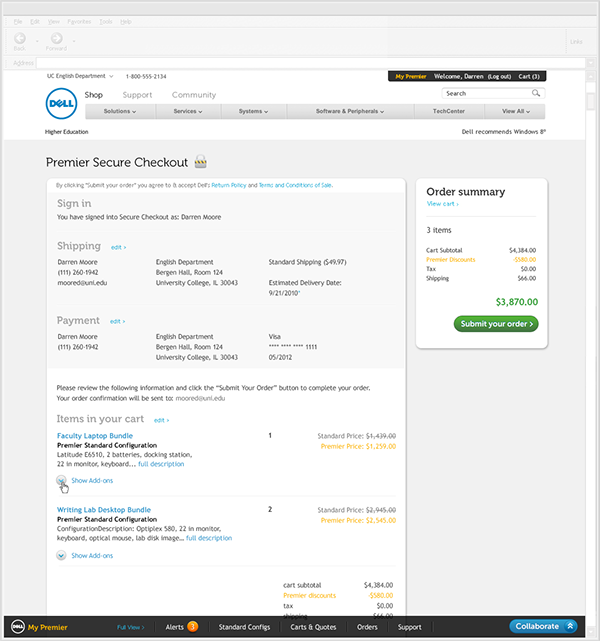Open Terms and Conditions of Sale link
Screen dimensions: 600x641
(296, 185)
